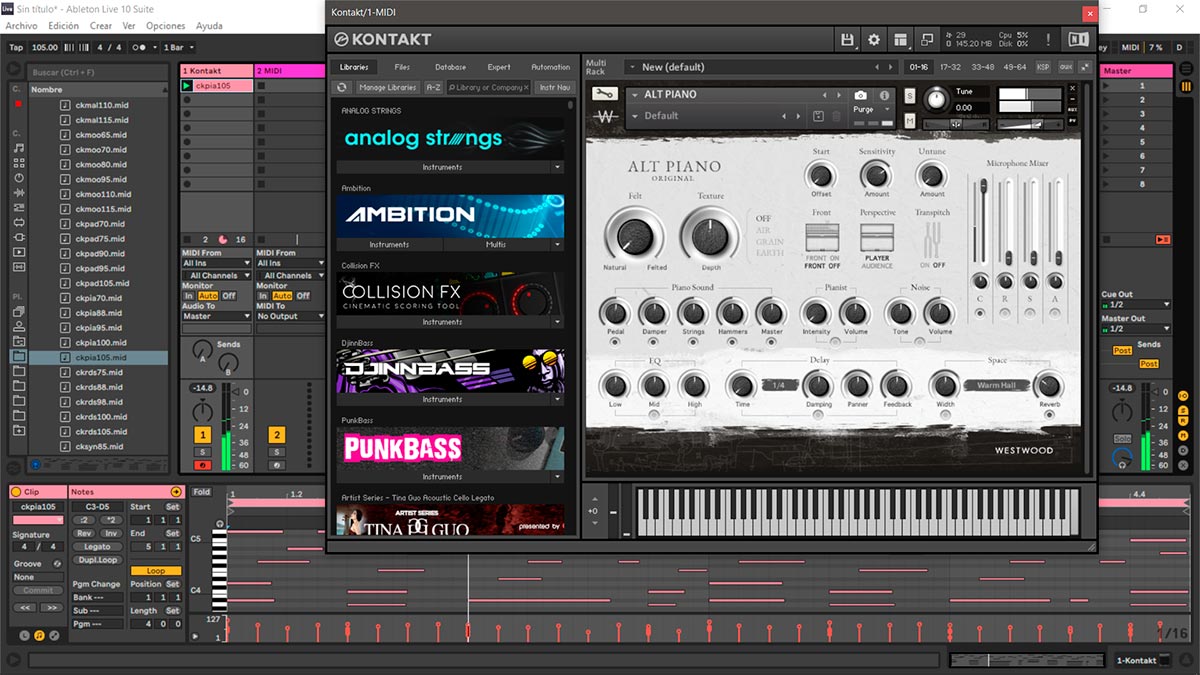This screenshot has width=1200, height=675.
Task: Toggle Ableton track 2 activator button
Action: tap(277, 435)
